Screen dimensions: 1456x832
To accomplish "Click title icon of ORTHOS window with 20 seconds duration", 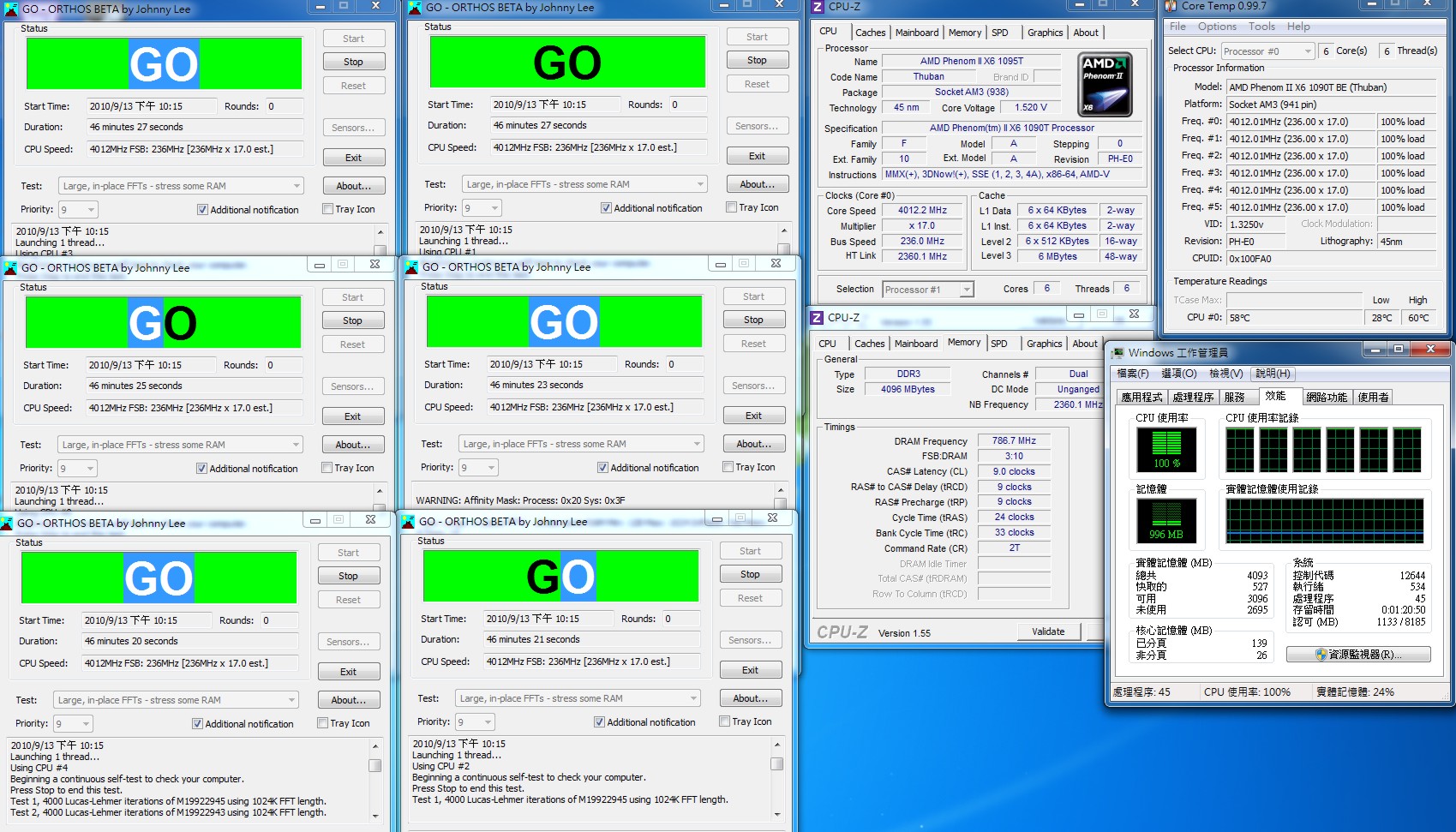I will coord(7,523).
